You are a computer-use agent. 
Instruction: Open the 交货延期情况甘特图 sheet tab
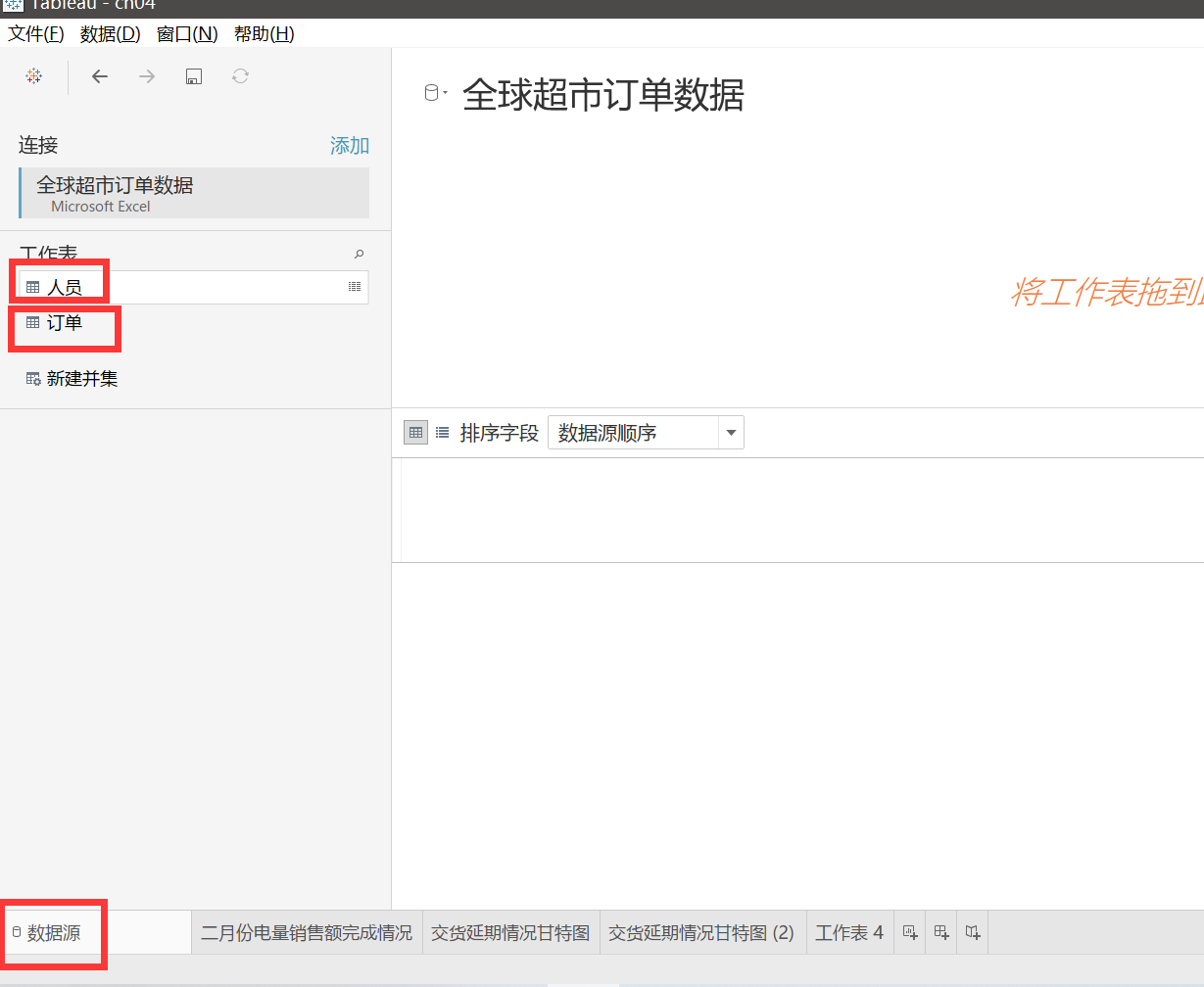point(510,933)
